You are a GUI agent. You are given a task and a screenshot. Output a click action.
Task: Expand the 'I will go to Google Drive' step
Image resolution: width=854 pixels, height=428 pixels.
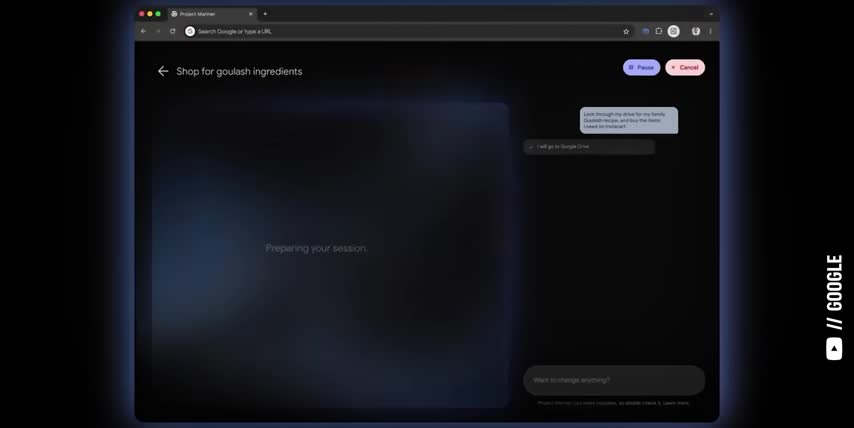pyautogui.click(x=589, y=147)
